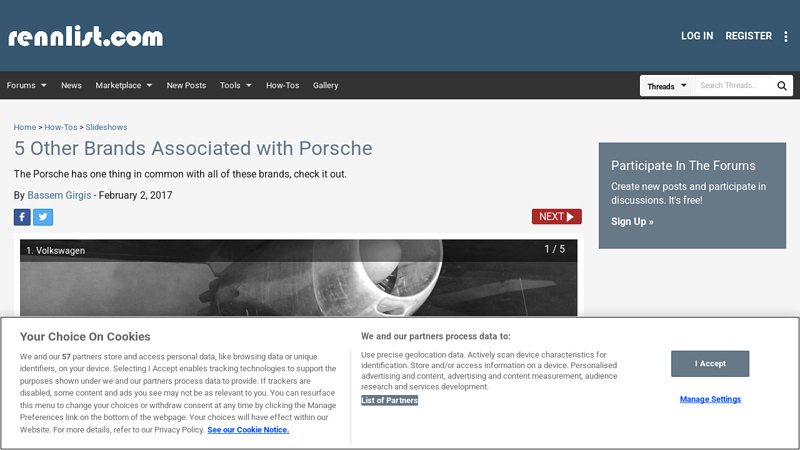Screen dimensions: 800x450
Task: Follow the Home breadcrumb link
Action: 25,127
